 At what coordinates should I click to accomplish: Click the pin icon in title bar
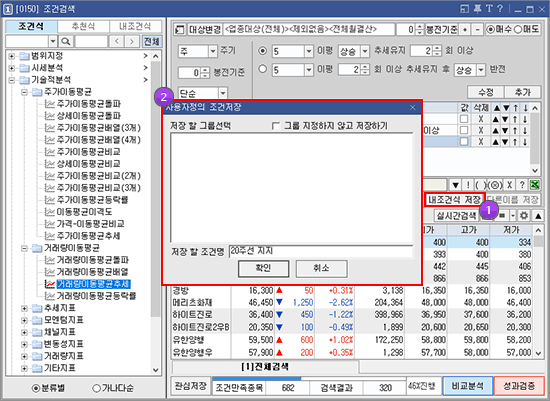click(477, 9)
